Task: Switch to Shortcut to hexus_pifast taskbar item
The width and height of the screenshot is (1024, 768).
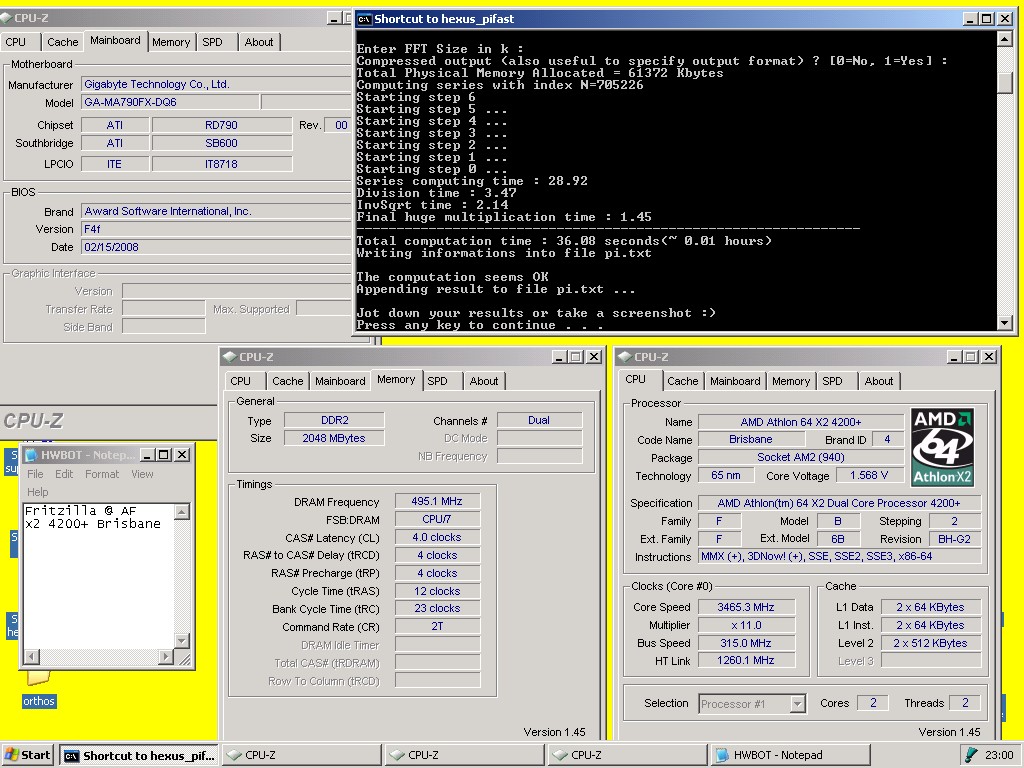Action: pyautogui.click(x=139, y=756)
